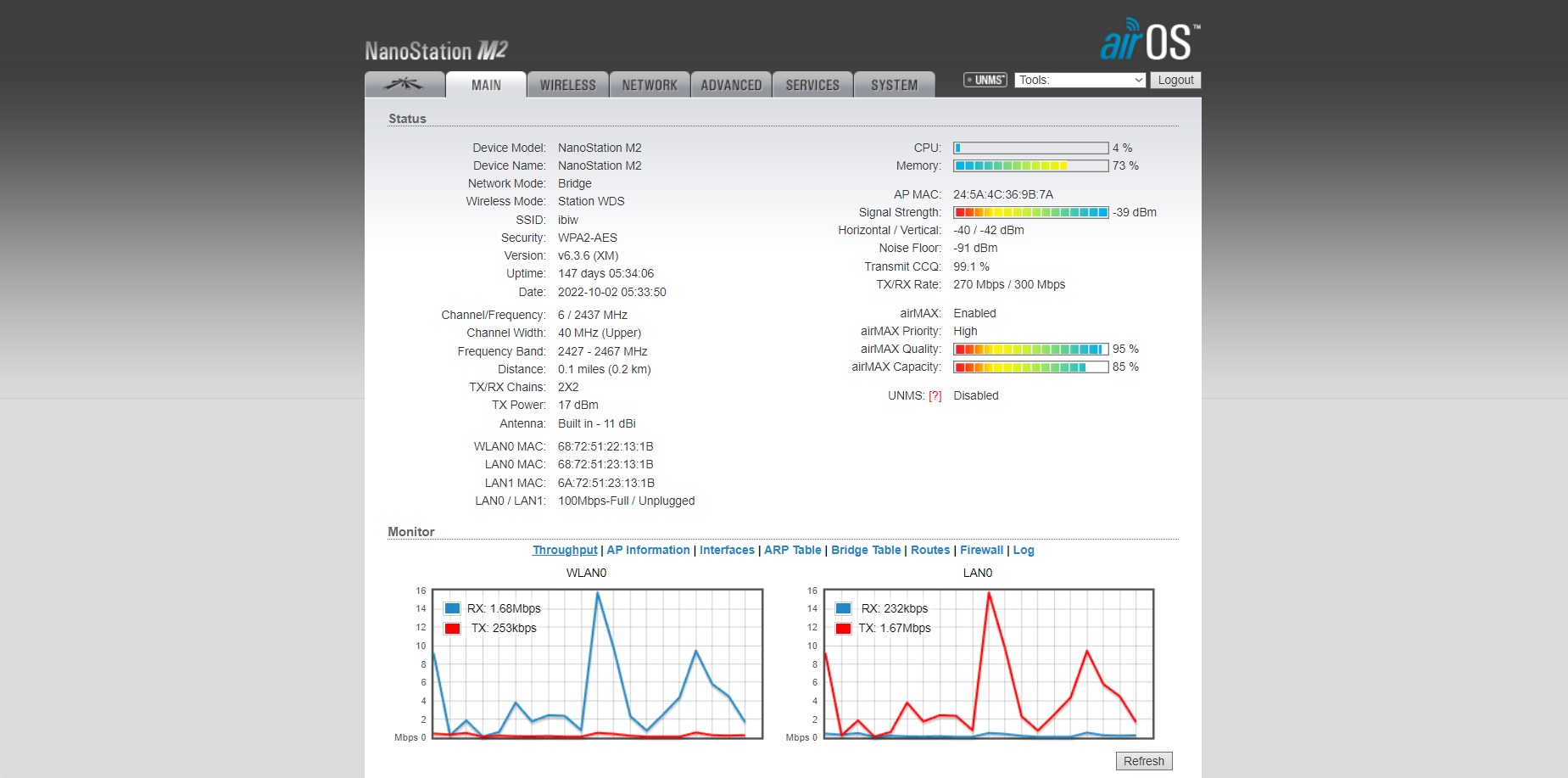Click Horizontal / Vertical -40 / -42 dBm
The image size is (1568, 778).
[x=989, y=230]
